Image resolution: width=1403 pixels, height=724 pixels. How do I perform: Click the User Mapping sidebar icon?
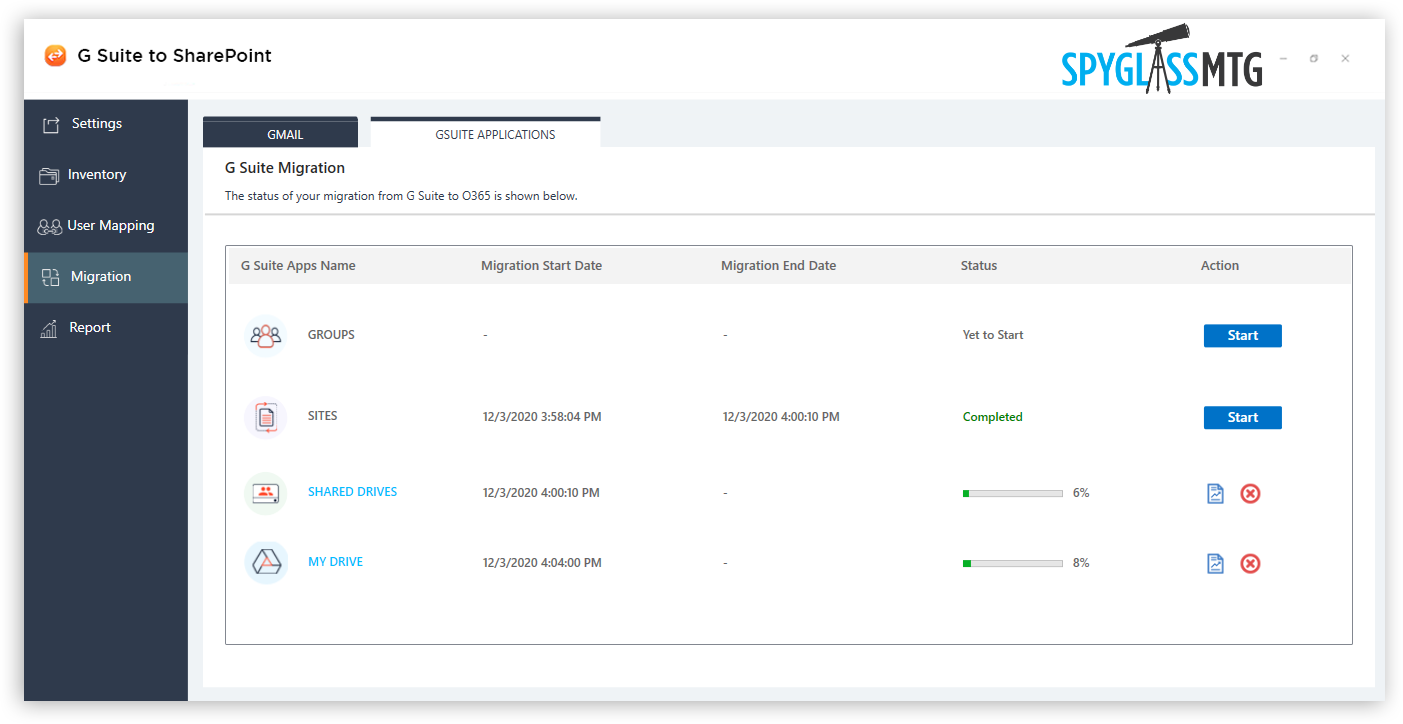[50, 227]
